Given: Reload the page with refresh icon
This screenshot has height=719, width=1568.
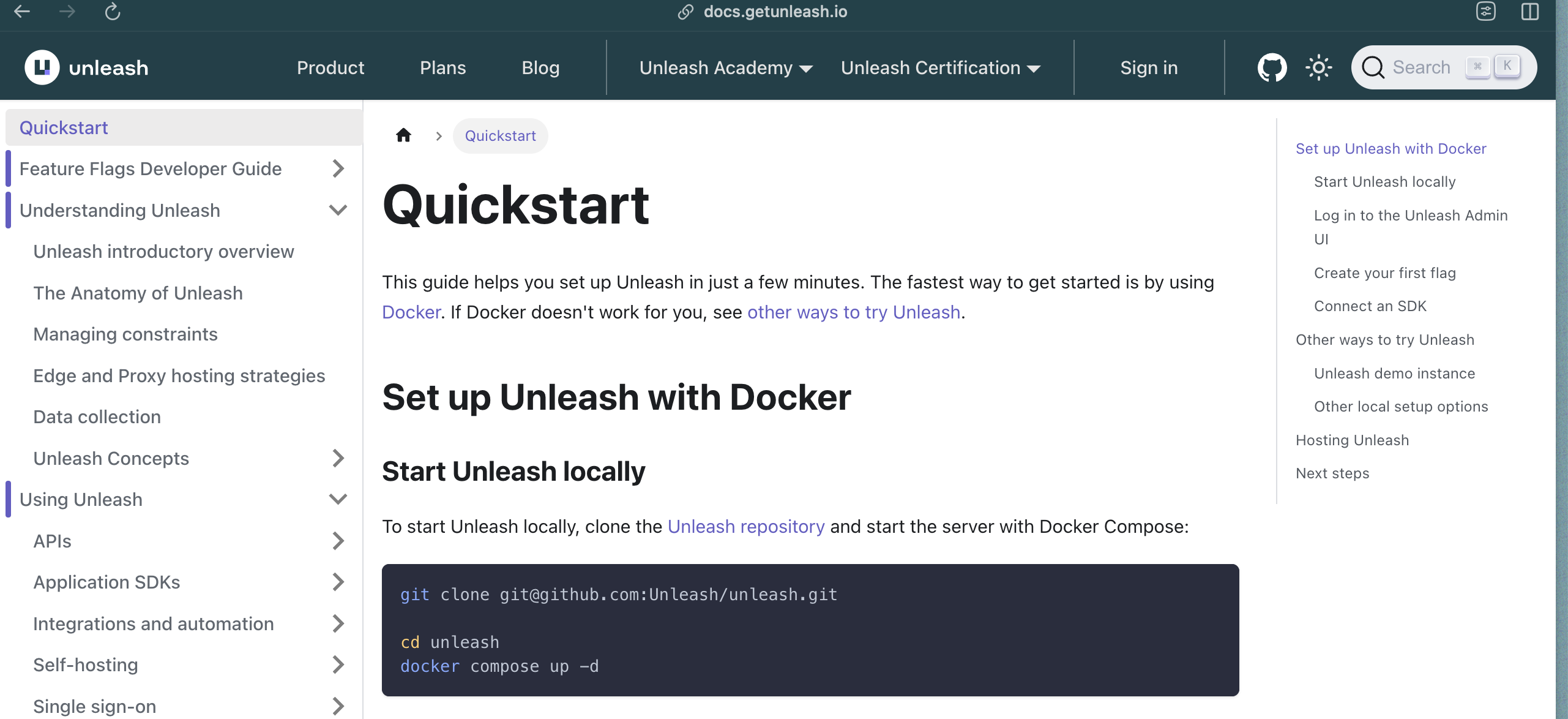Looking at the screenshot, I should pos(113,12).
